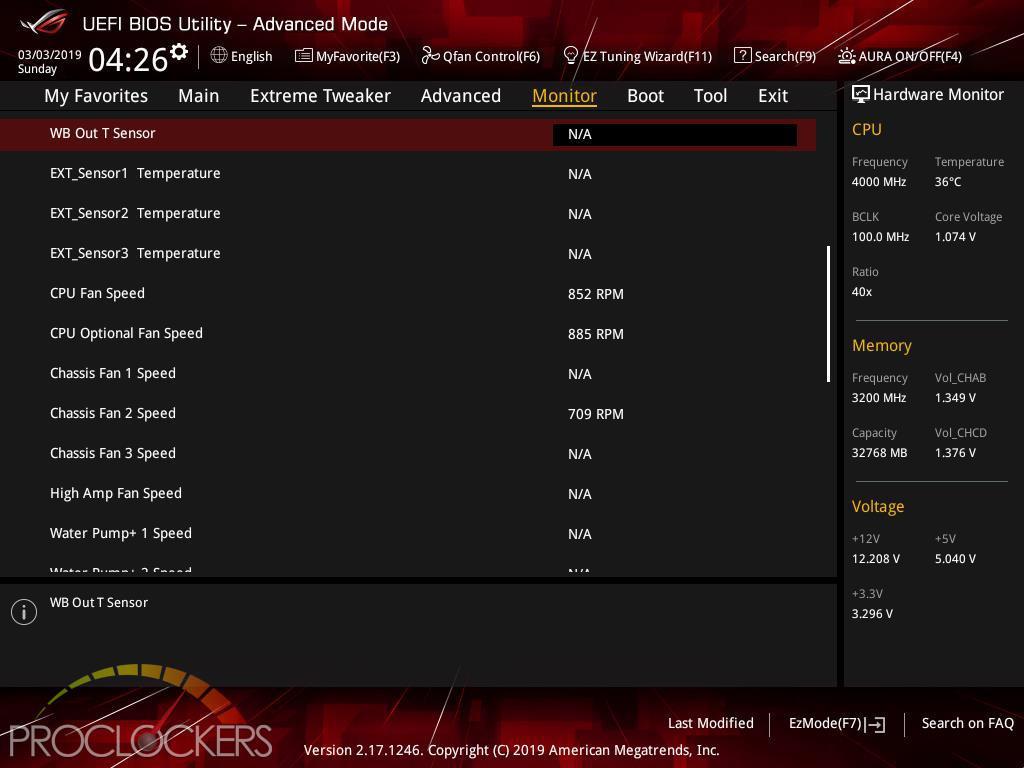Click the 885 RPM value
1024x768 pixels.
pyautogui.click(x=596, y=334)
